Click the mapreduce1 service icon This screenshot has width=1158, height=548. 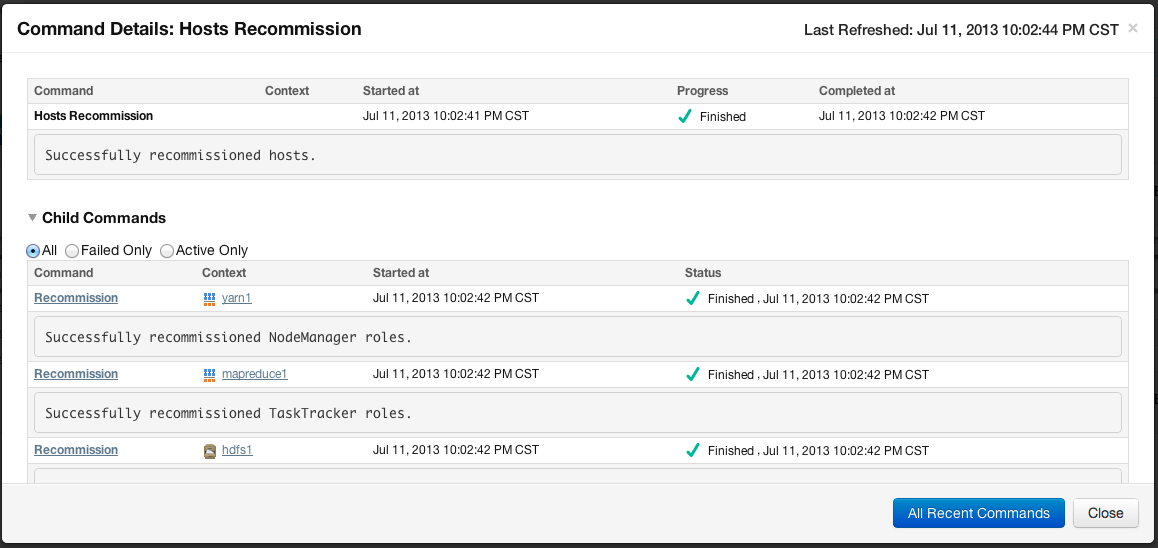pos(209,374)
